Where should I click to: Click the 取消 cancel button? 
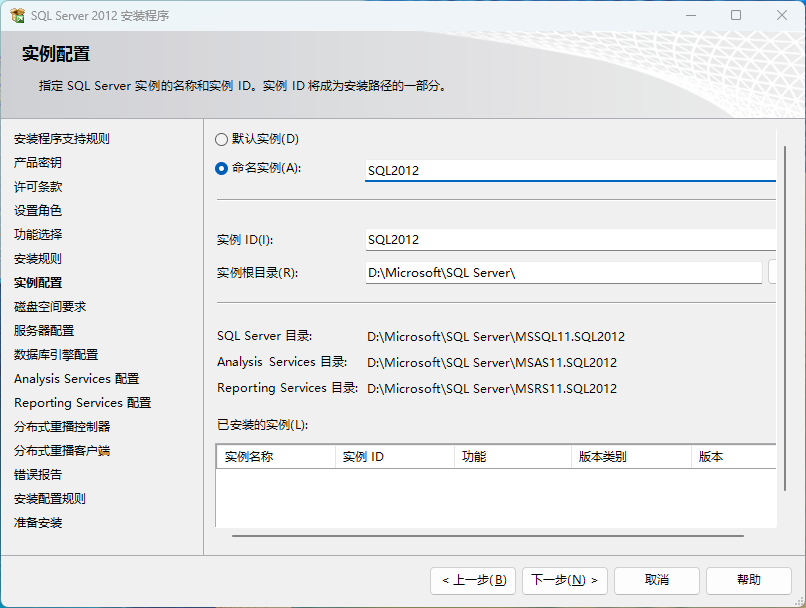pos(657,581)
